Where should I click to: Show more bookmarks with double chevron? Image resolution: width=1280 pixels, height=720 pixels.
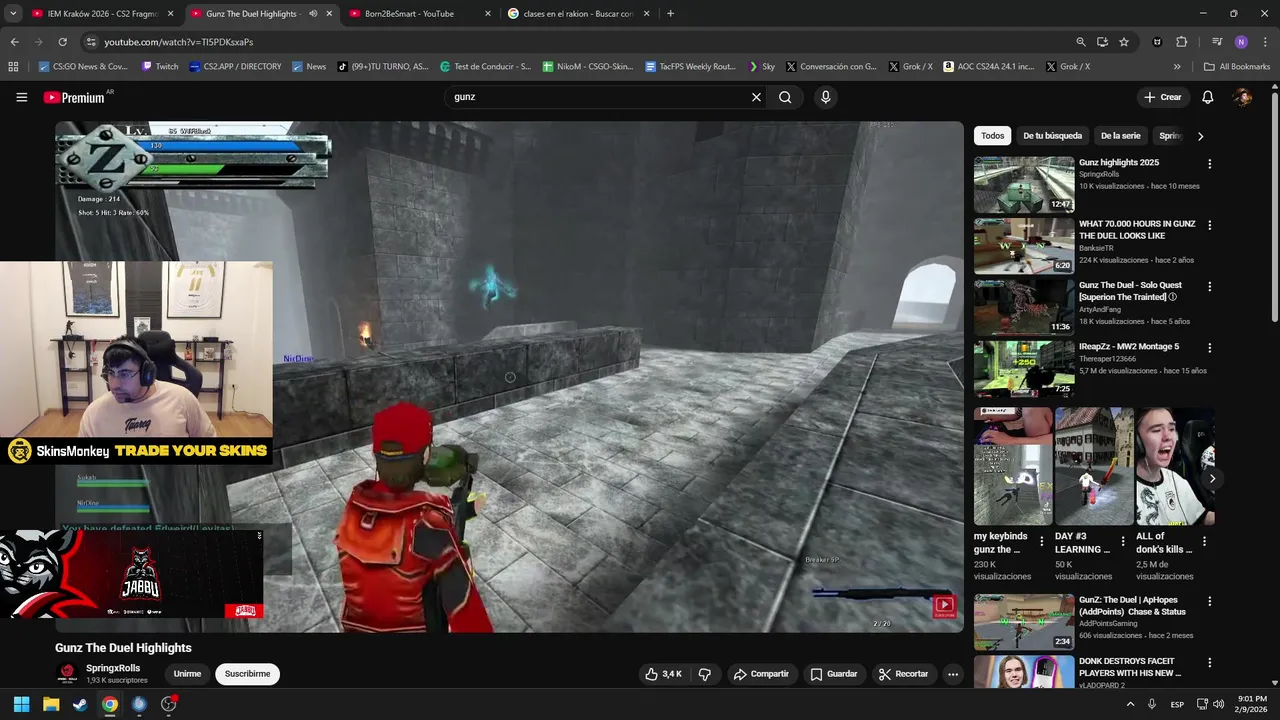(1177, 67)
